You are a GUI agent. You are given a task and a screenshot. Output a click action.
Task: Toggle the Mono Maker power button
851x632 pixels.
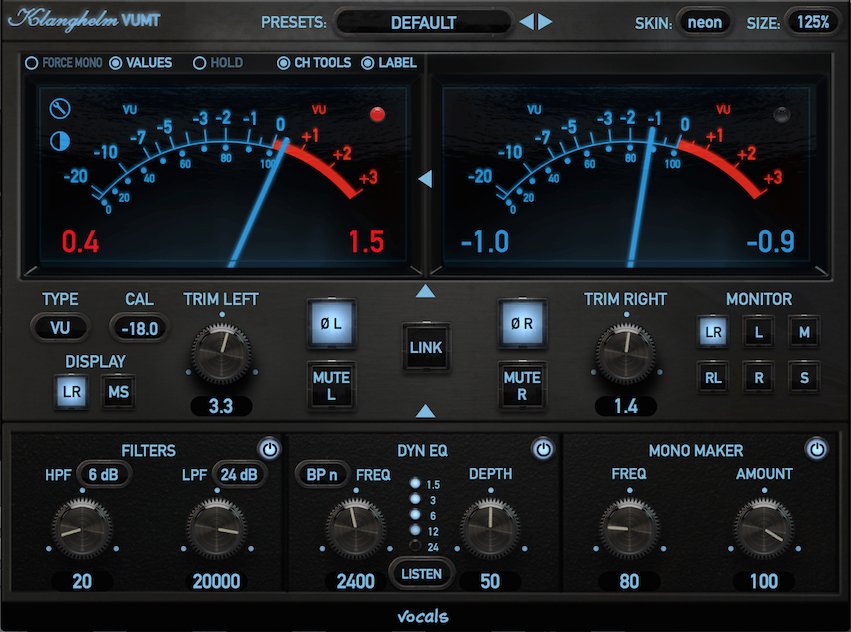point(817,450)
